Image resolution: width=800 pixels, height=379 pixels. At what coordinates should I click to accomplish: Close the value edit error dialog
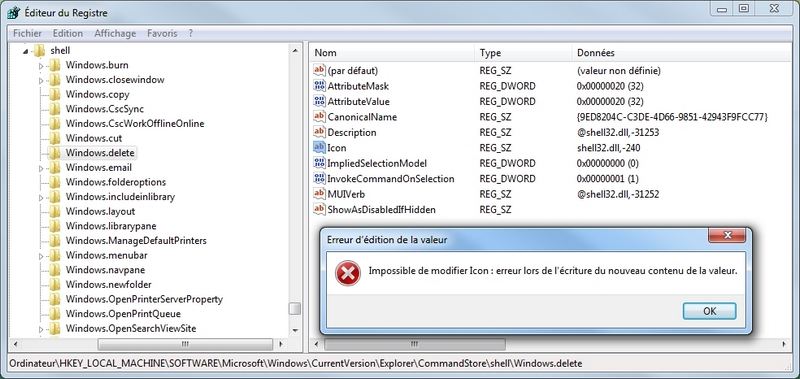point(727,235)
